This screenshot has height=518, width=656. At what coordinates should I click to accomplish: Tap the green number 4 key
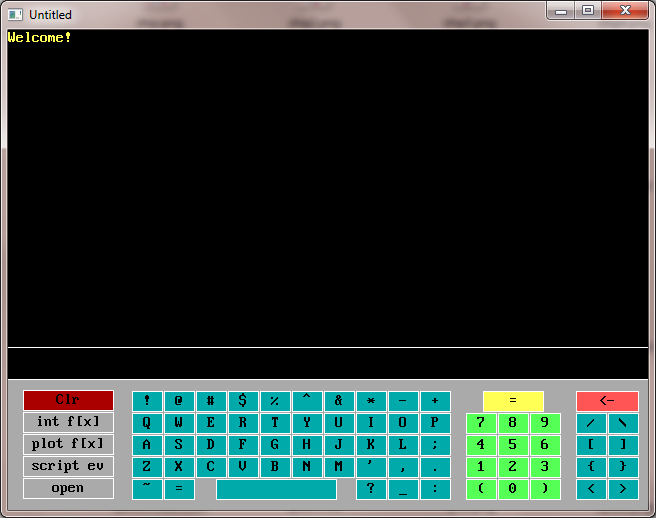481,445
